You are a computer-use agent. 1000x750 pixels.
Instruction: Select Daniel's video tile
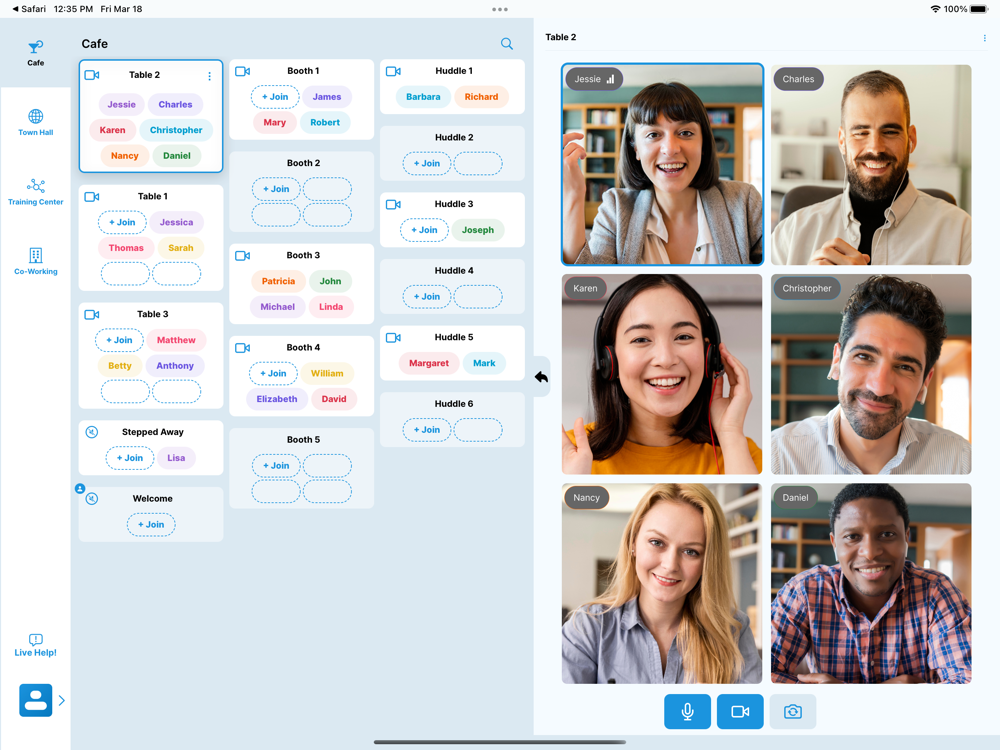pos(871,584)
